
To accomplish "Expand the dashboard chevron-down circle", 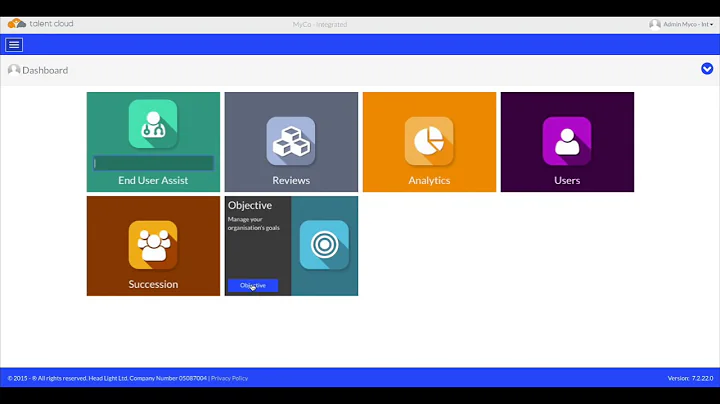I will pyautogui.click(x=707, y=69).
